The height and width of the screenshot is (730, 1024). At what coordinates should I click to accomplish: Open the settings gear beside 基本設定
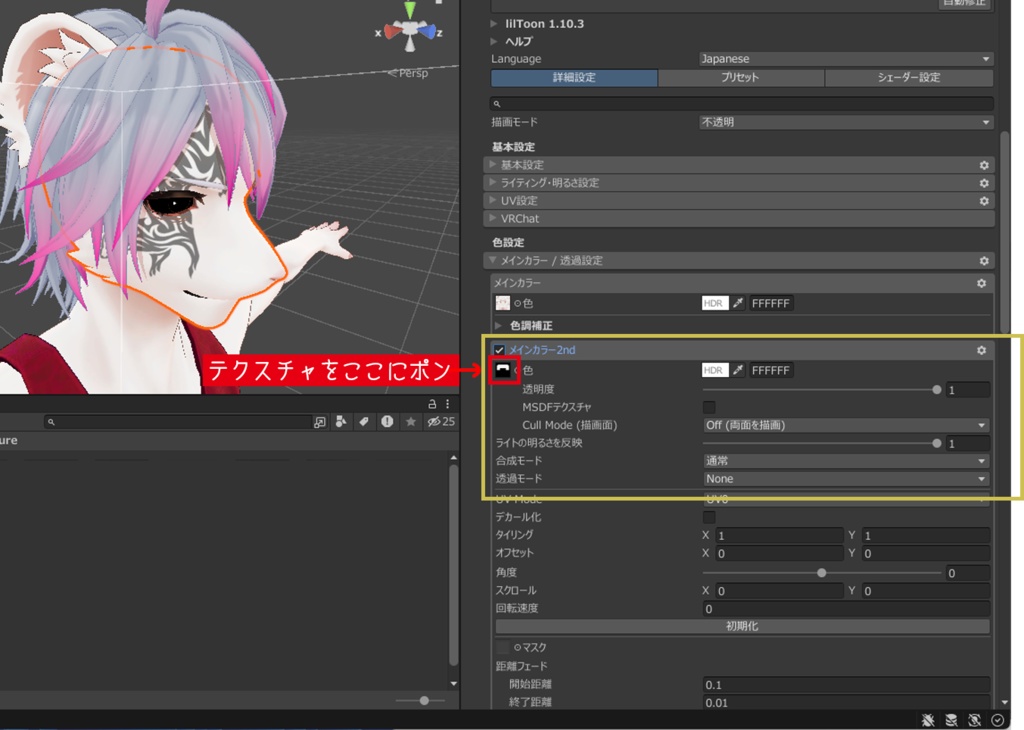(983, 165)
